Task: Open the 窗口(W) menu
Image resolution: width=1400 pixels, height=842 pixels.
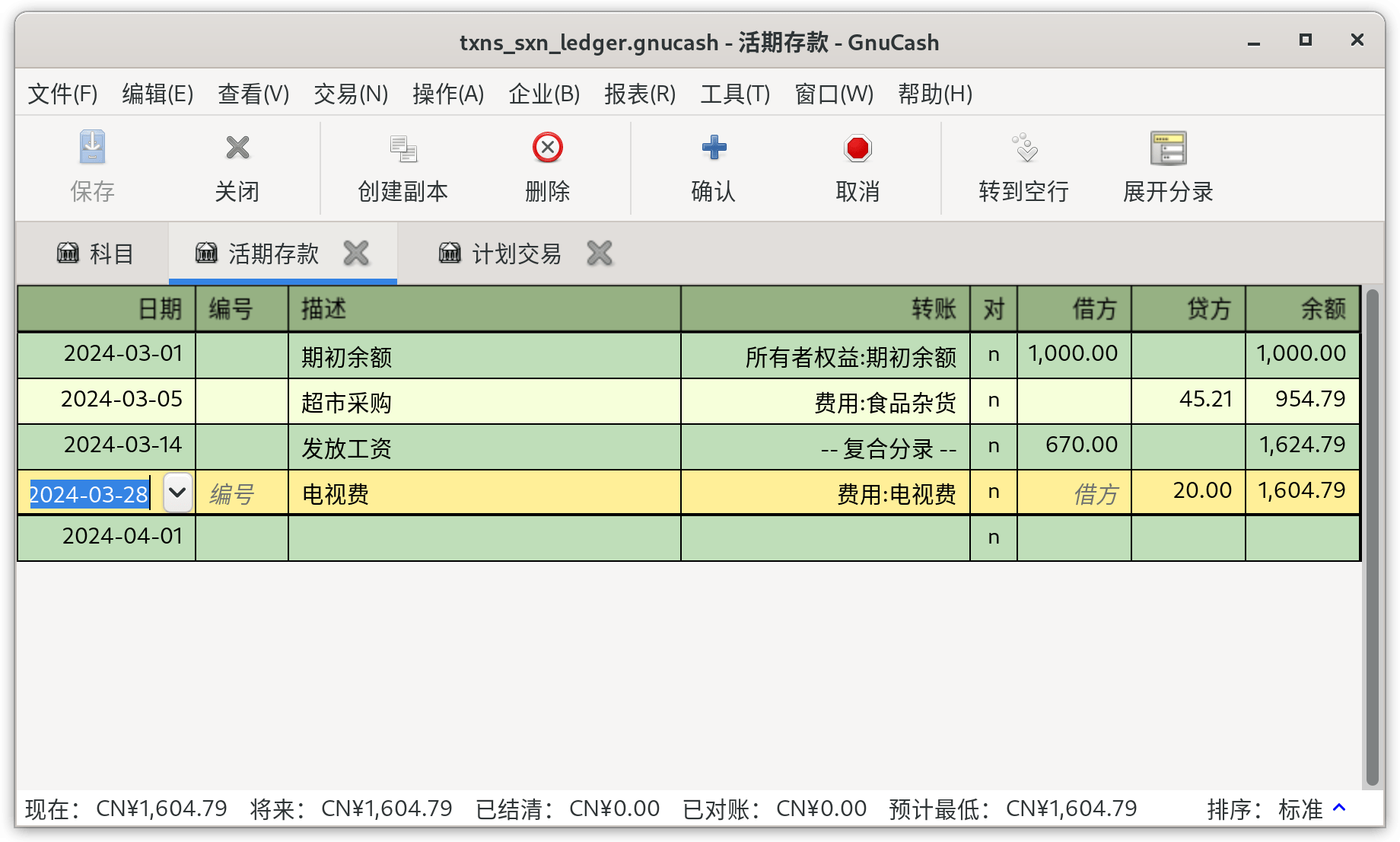Action: (x=834, y=94)
